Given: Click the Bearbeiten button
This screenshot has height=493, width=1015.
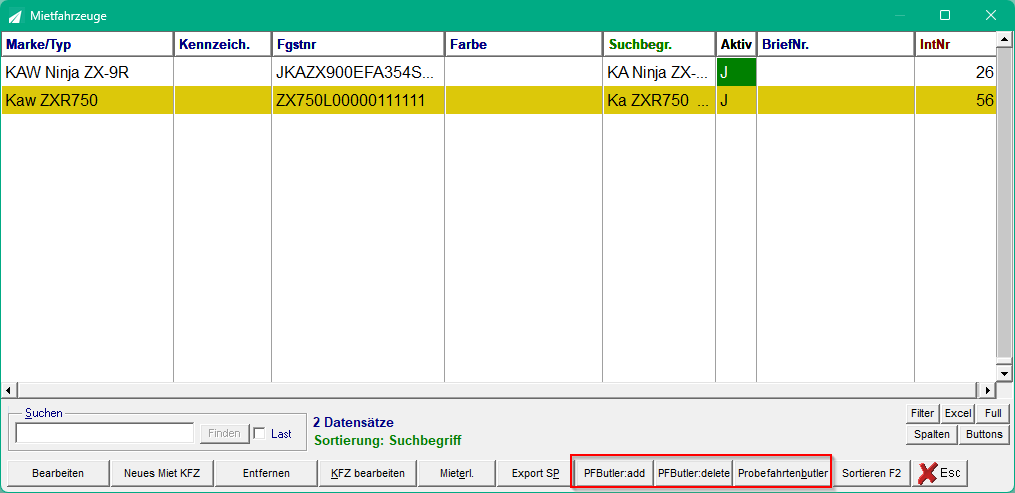Looking at the screenshot, I should point(58,473).
